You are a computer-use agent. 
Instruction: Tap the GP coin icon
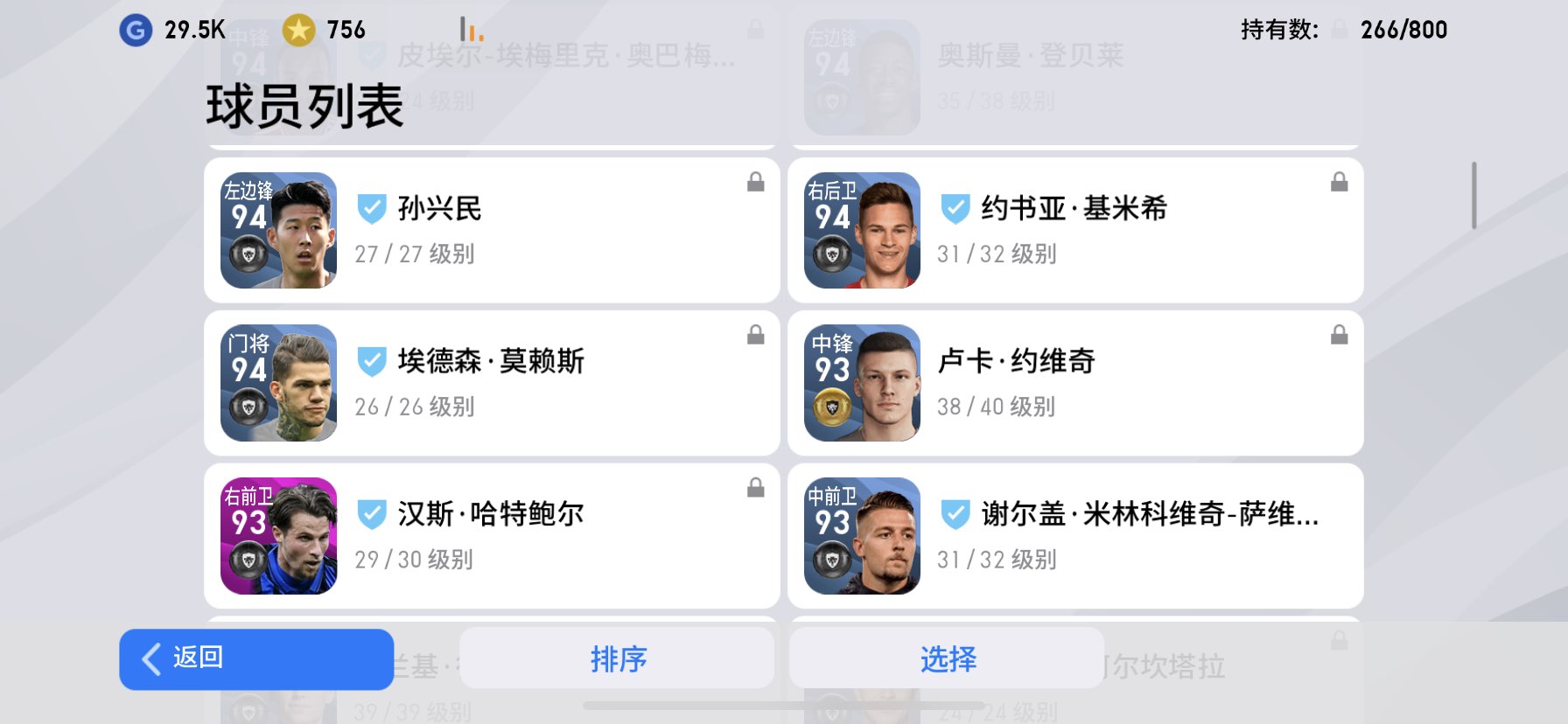click(136, 31)
